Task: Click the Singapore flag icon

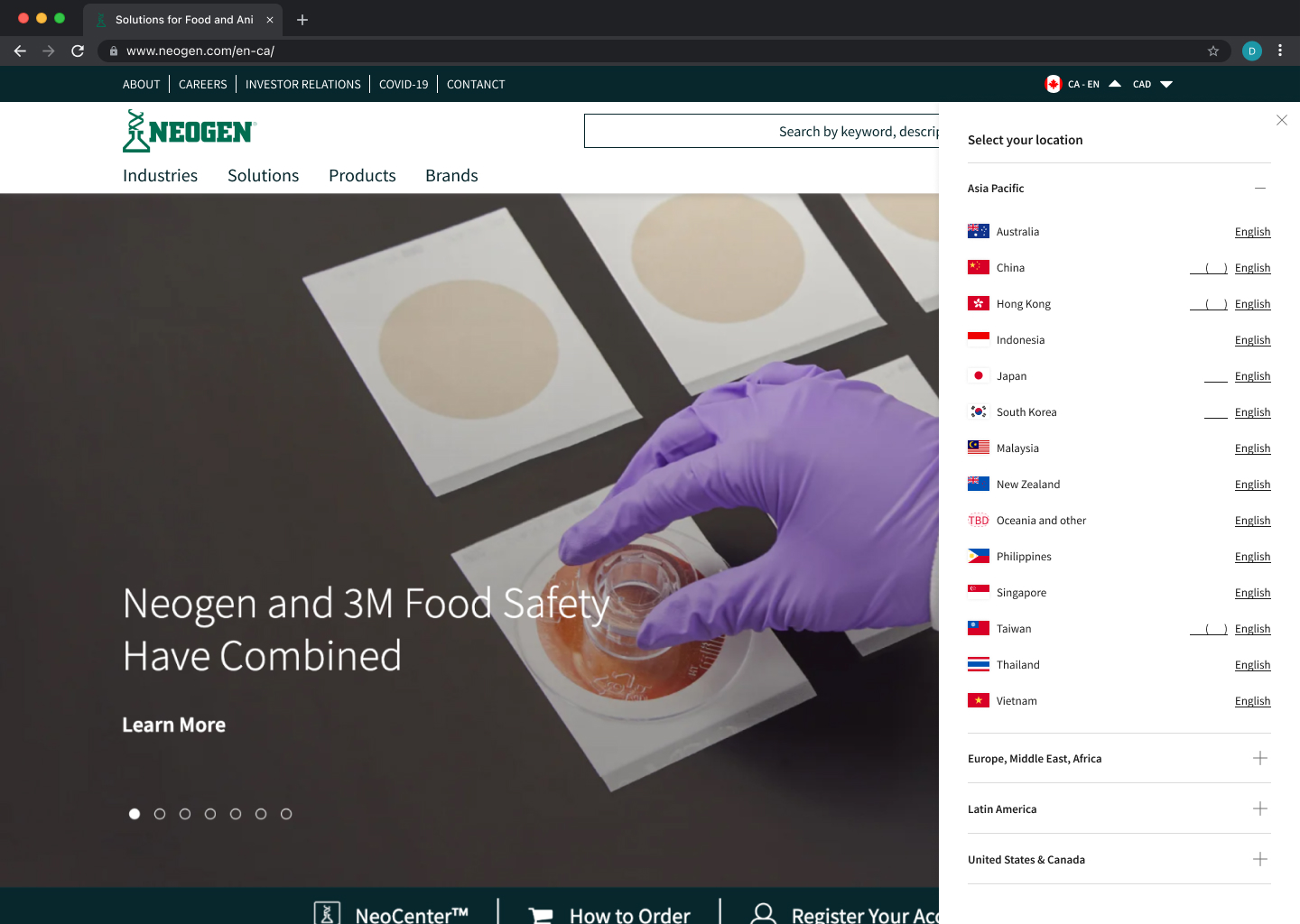Action: click(979, 592)
